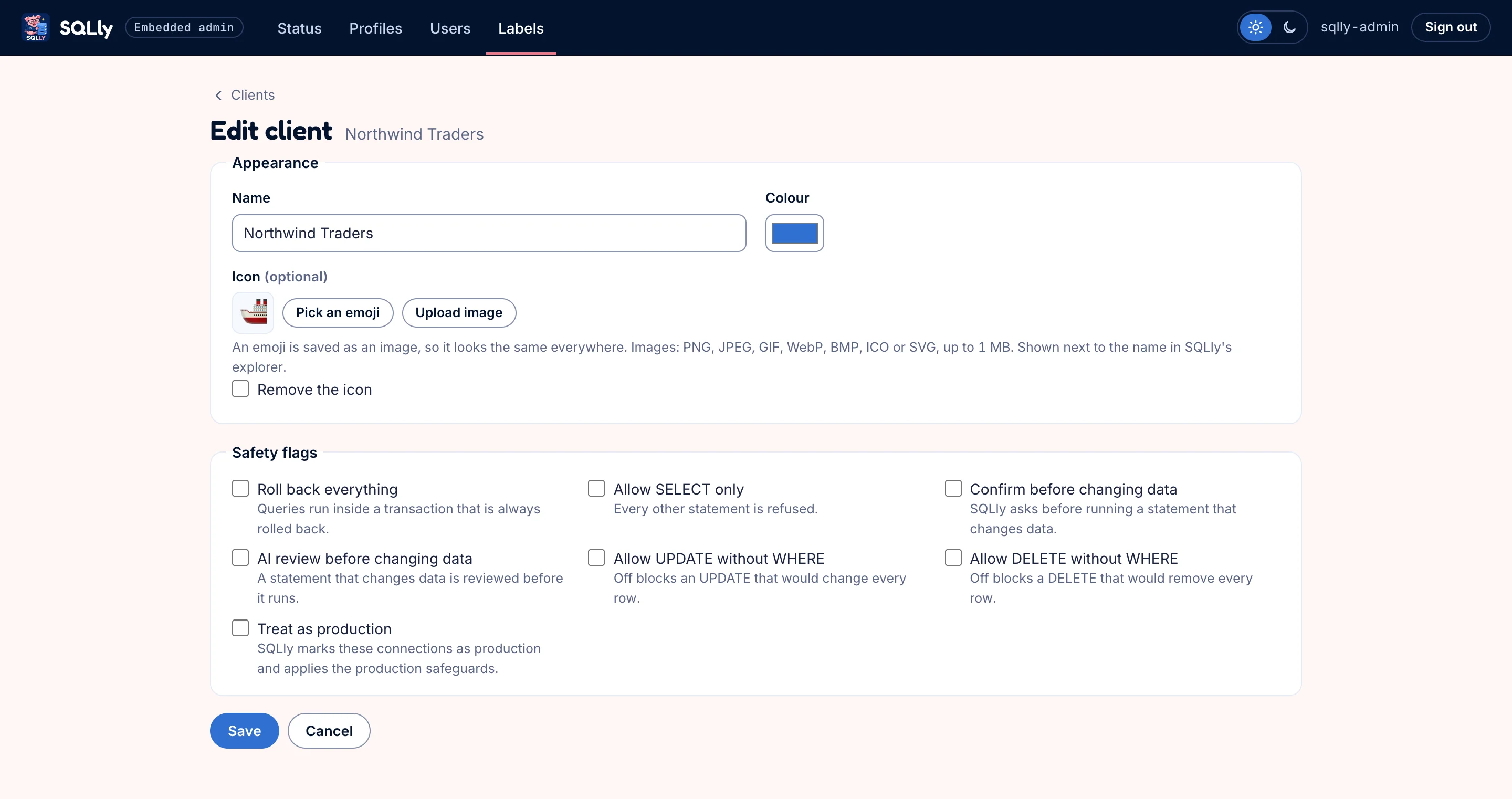Enable Allow DELETE without WHERE
The height and width of the screenshot is (799, 1512).
click(x=953, y=558)
